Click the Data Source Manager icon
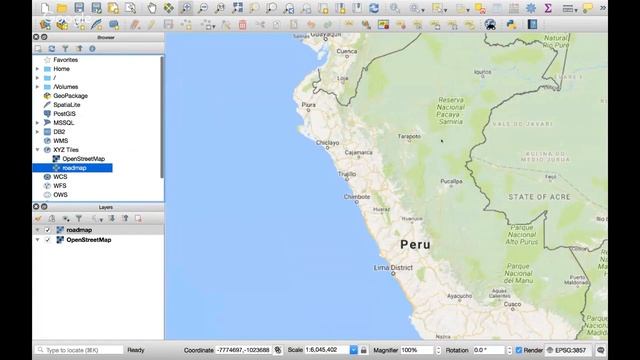This screenshot has width=640, height=360. point(45,24)
